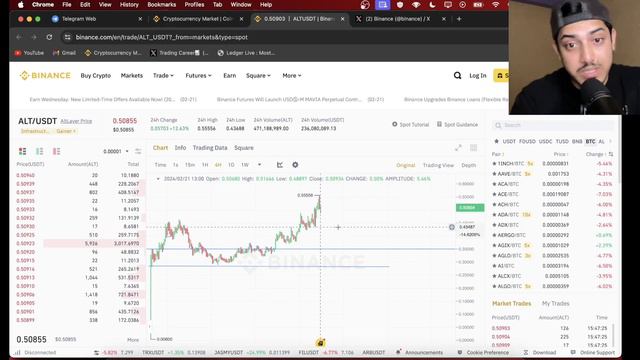Switch to the Info tab
Viewport: 640px width, 360px height.
click(180, 148)
